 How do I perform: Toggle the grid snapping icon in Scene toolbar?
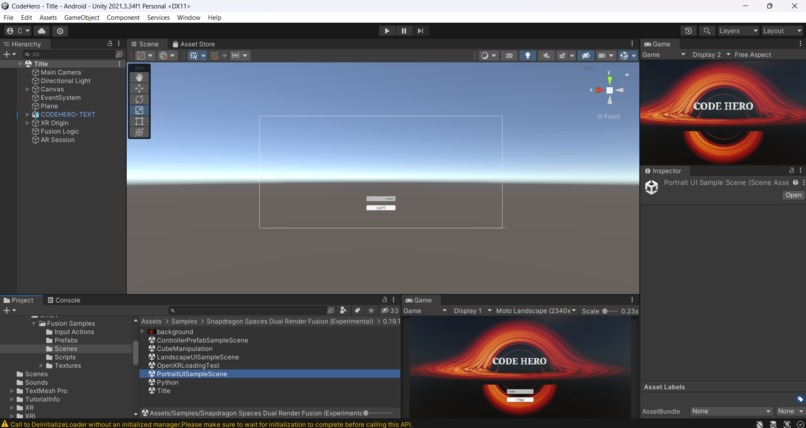[x=193, y=55]
